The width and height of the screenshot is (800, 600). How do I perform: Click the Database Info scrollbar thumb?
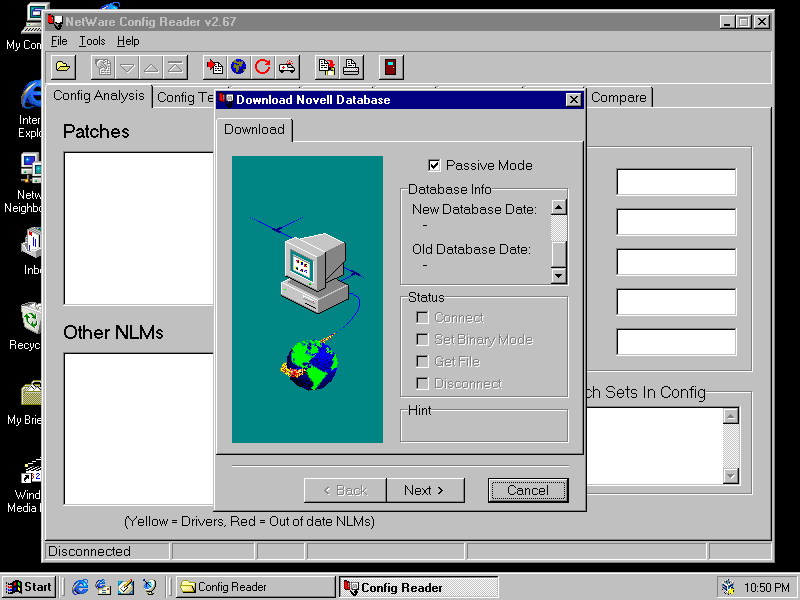559,254
